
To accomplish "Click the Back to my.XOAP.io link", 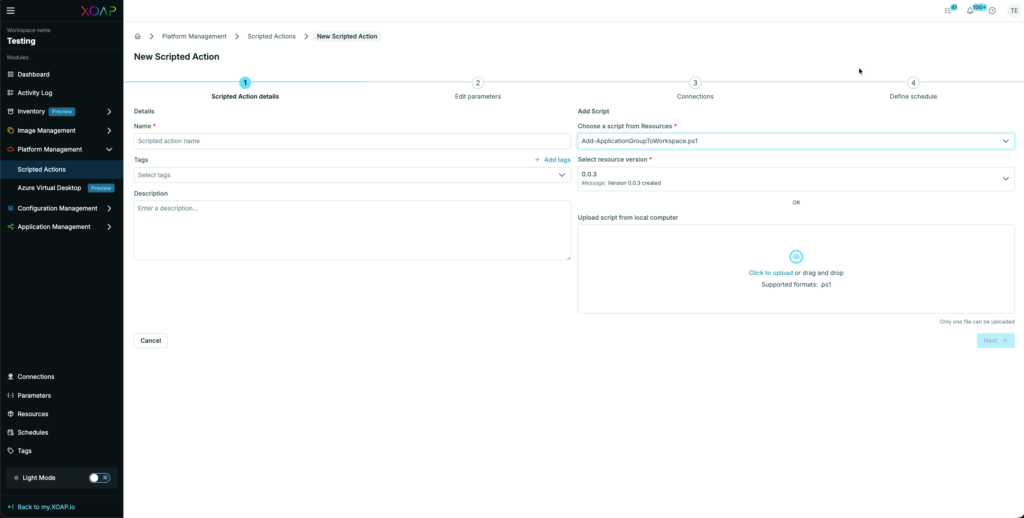I will click(x=45, y=507).
